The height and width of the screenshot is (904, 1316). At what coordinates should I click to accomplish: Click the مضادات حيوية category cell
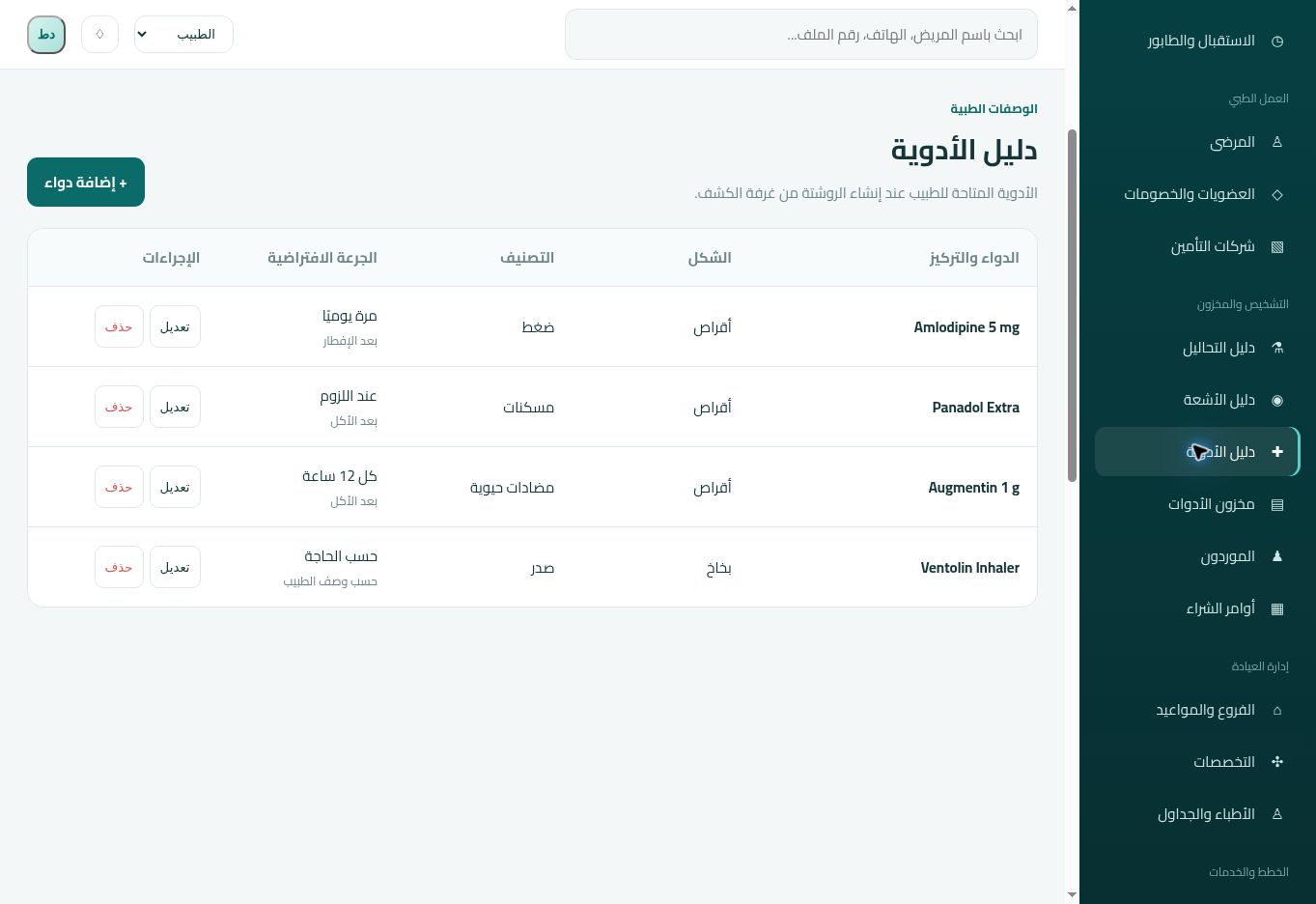512,488
